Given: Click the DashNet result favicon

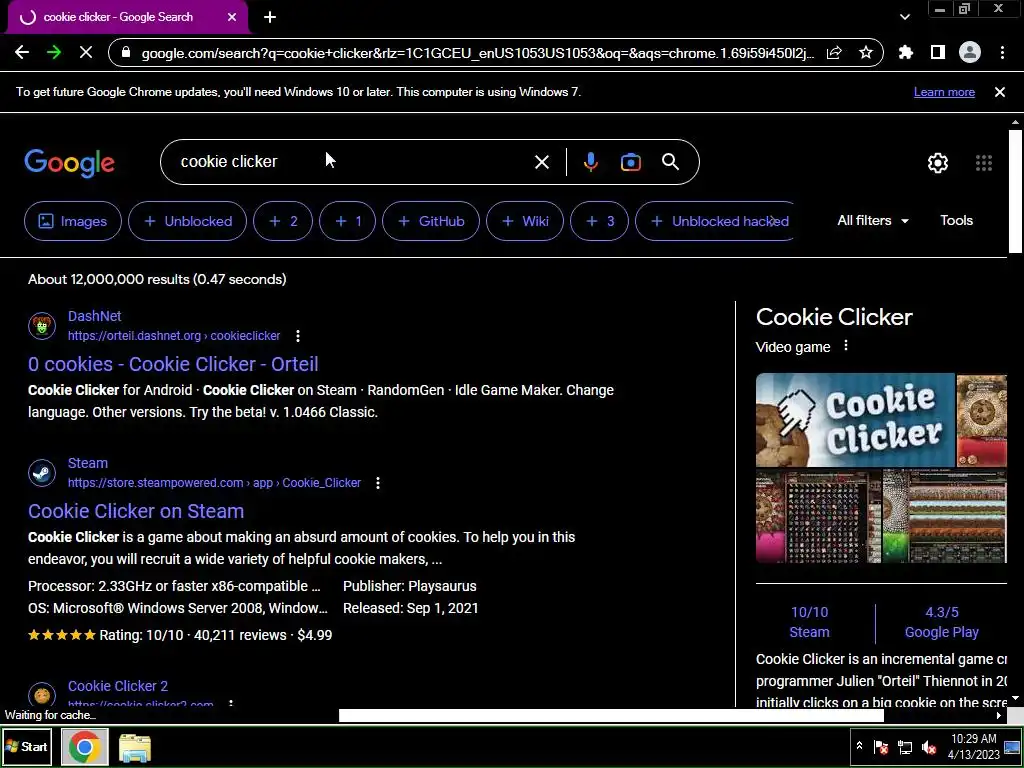Looking at the screenshot, I should point(42,325).
